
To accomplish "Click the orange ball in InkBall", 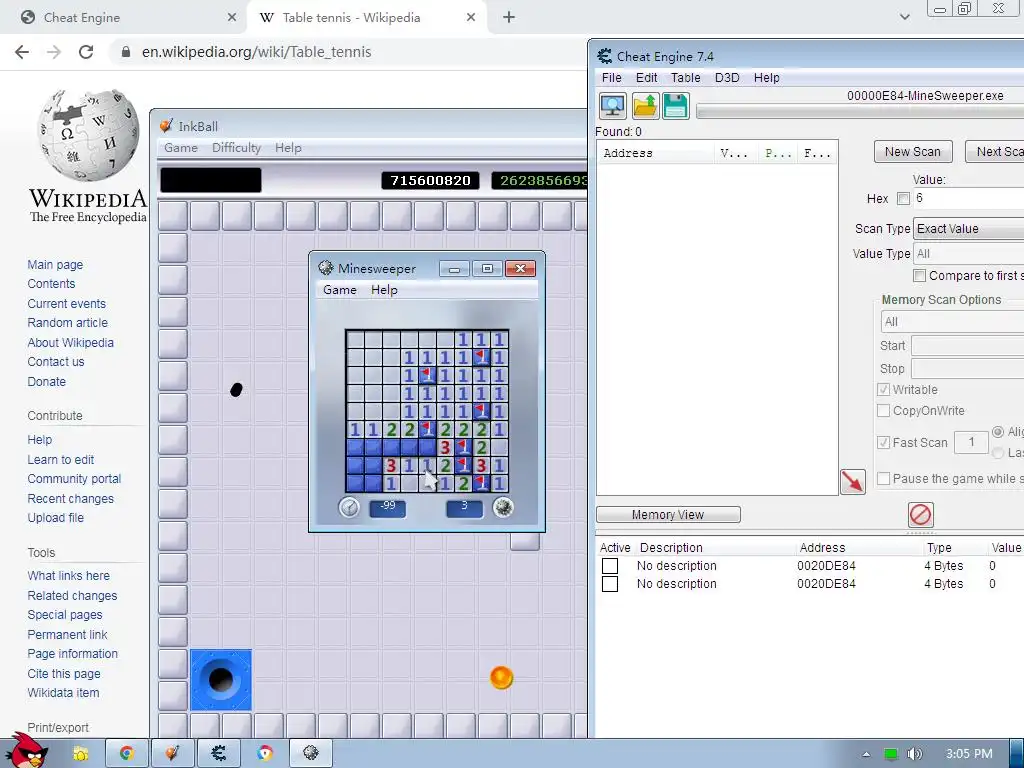I will point(502,678).
